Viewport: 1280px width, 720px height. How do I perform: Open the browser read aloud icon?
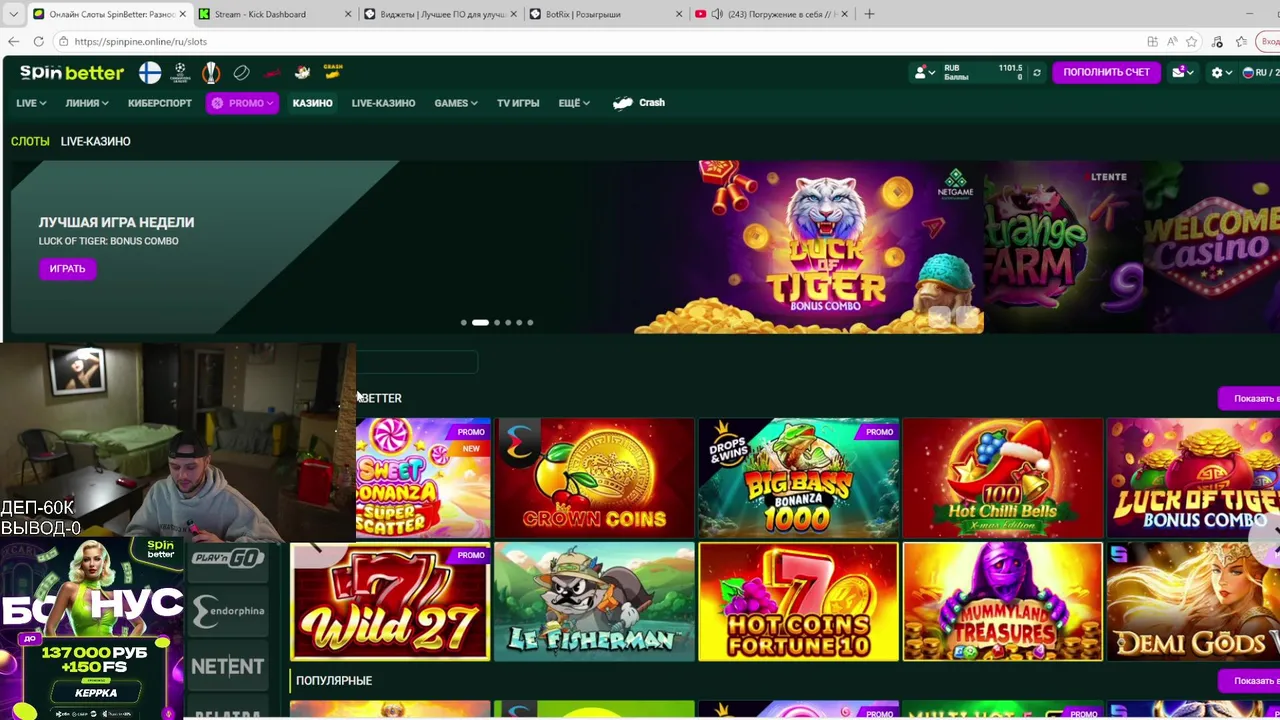click(x=1172, y=41)
